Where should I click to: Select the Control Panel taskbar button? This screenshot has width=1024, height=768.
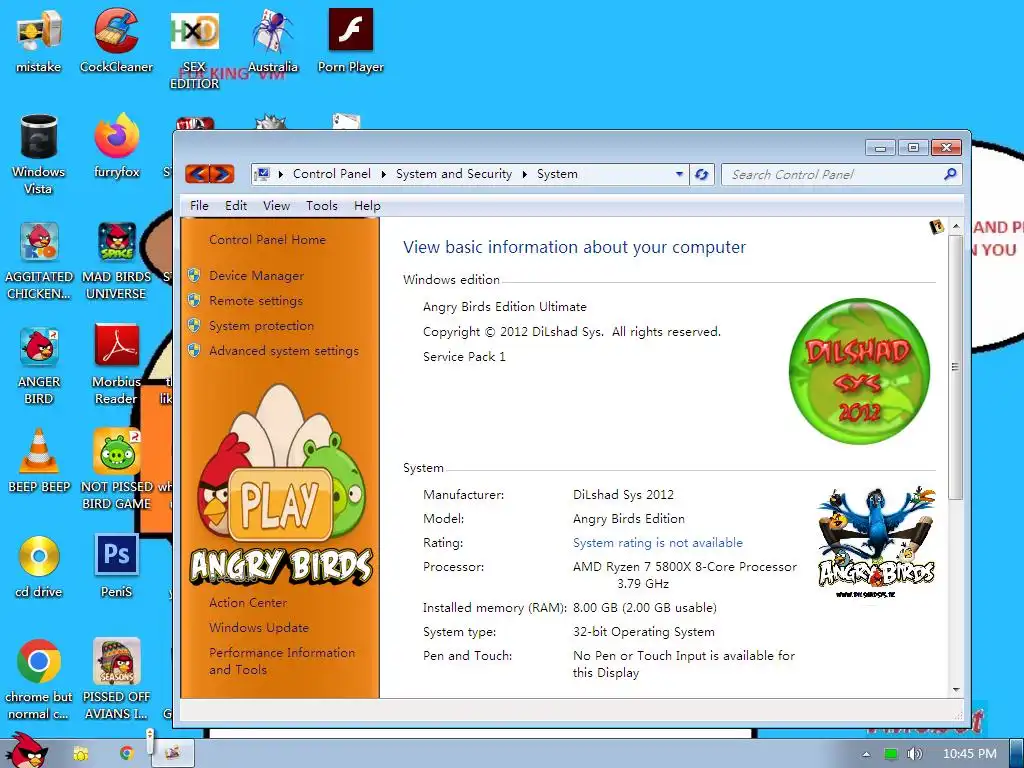173,753
